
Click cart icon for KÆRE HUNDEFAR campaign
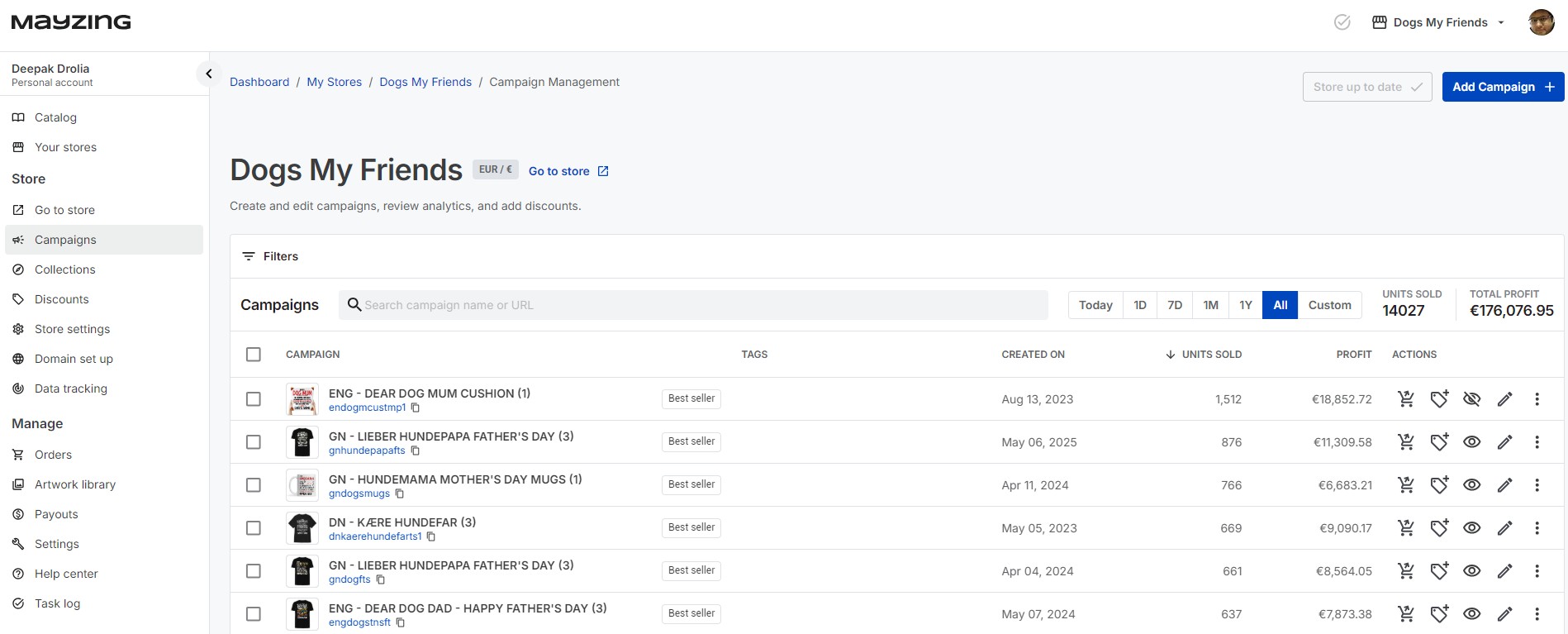click(1405, 528)
